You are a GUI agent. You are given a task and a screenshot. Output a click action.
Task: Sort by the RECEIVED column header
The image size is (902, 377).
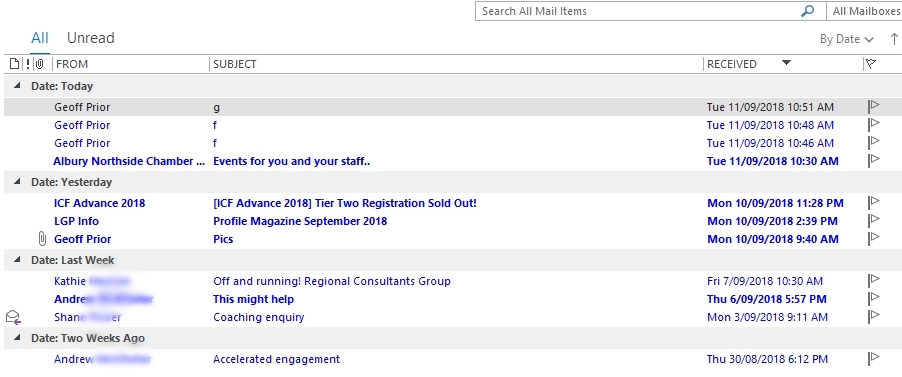click(732, 64)
